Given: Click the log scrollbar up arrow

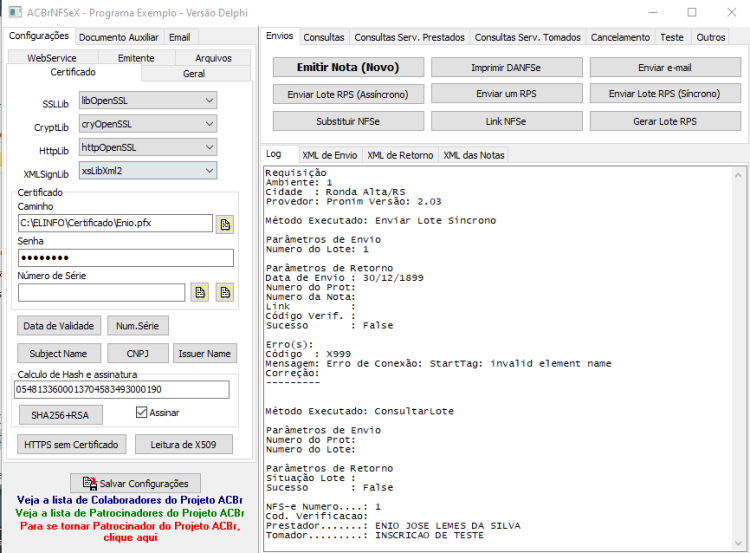Looking at the screenshot, I should pos(738,175).
